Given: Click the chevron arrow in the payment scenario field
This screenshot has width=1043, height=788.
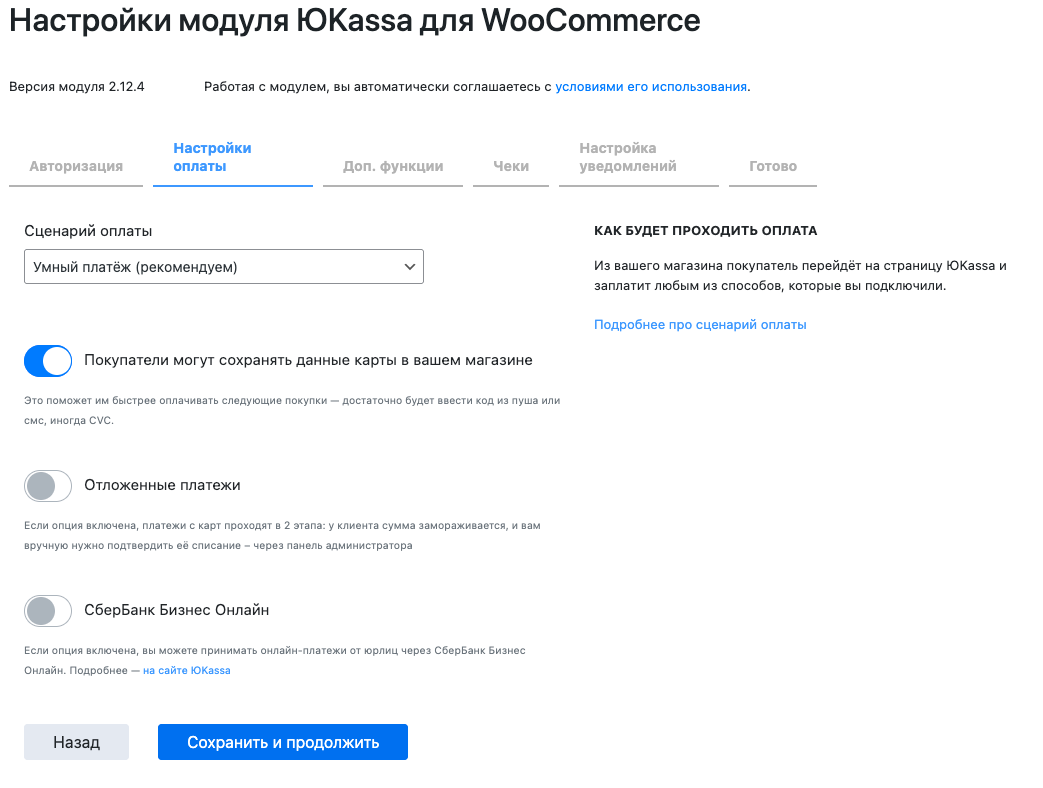Looking at the screenshot, I should 409,267.
